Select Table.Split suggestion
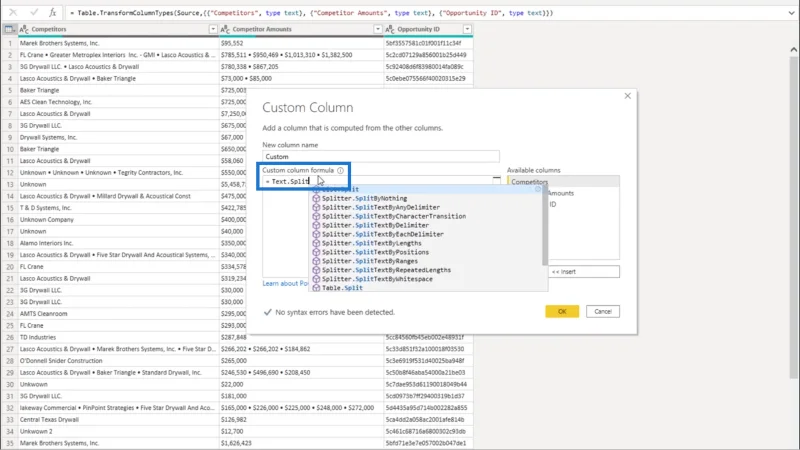The height and width of the screenshot is (450, 800). pyautogui.click(x=342, y=288)
